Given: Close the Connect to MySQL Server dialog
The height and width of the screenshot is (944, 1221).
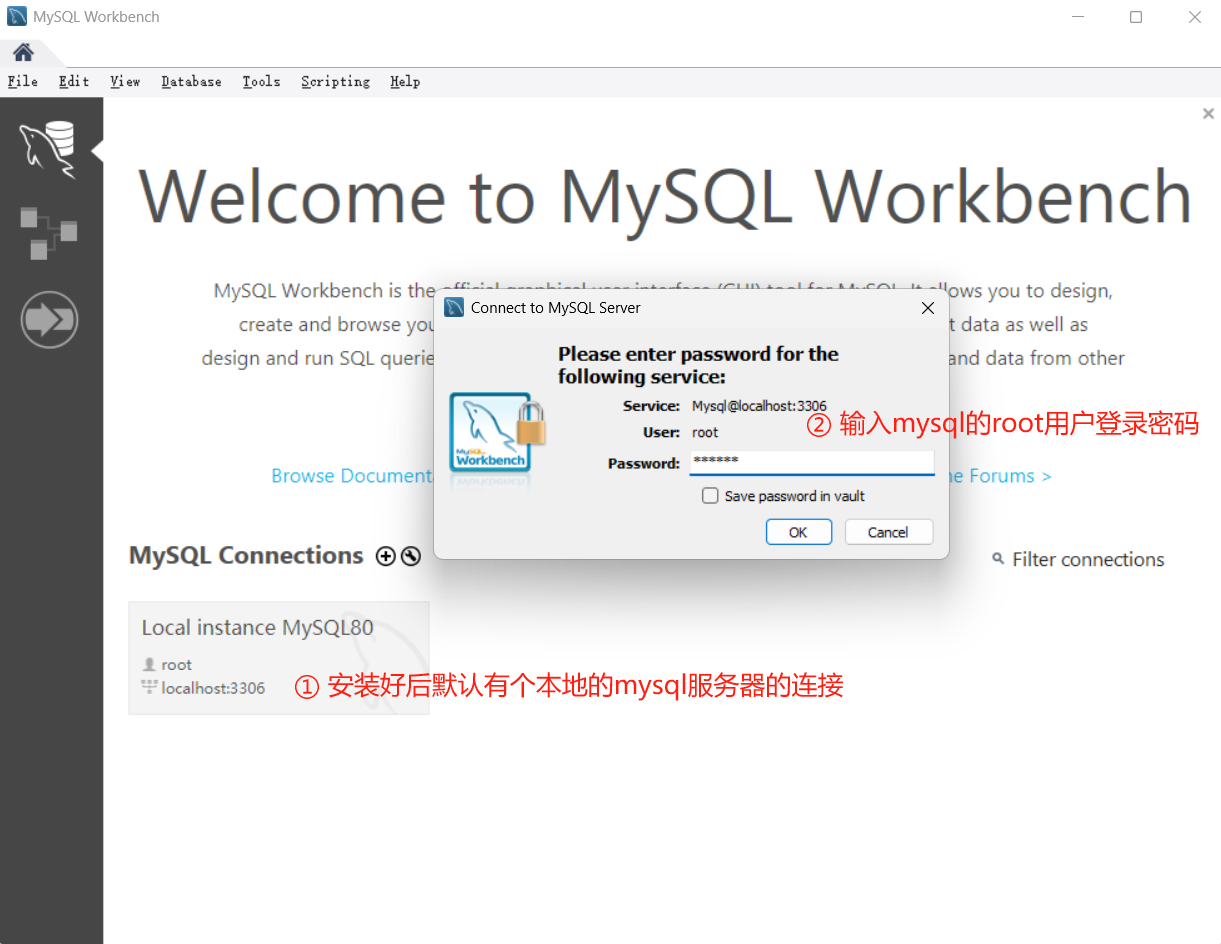Looking at the screenshot, I should click(927, 308).
